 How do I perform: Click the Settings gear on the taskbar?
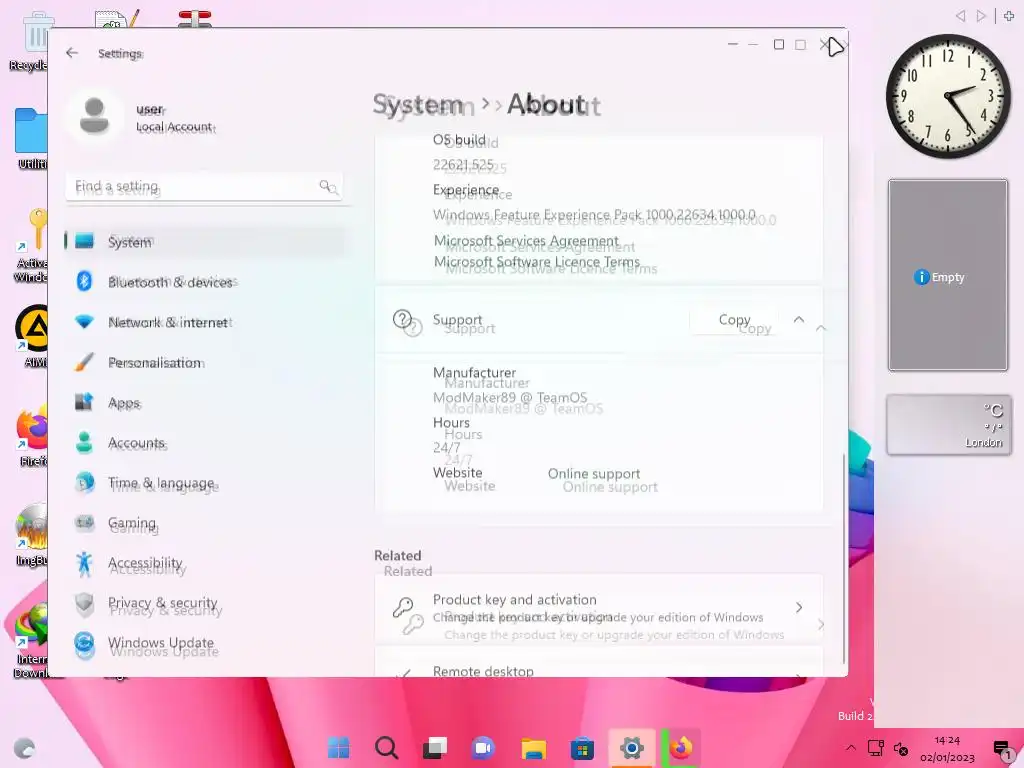coord(632,748)
